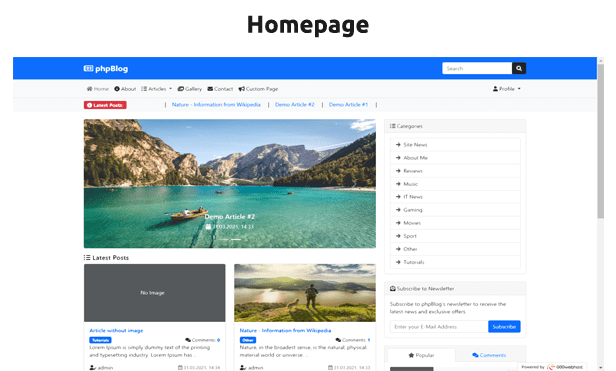Viewport: 616px width, 371px height.
Task: Switch to the Comments tab
Action: click(x=489, y=355)
